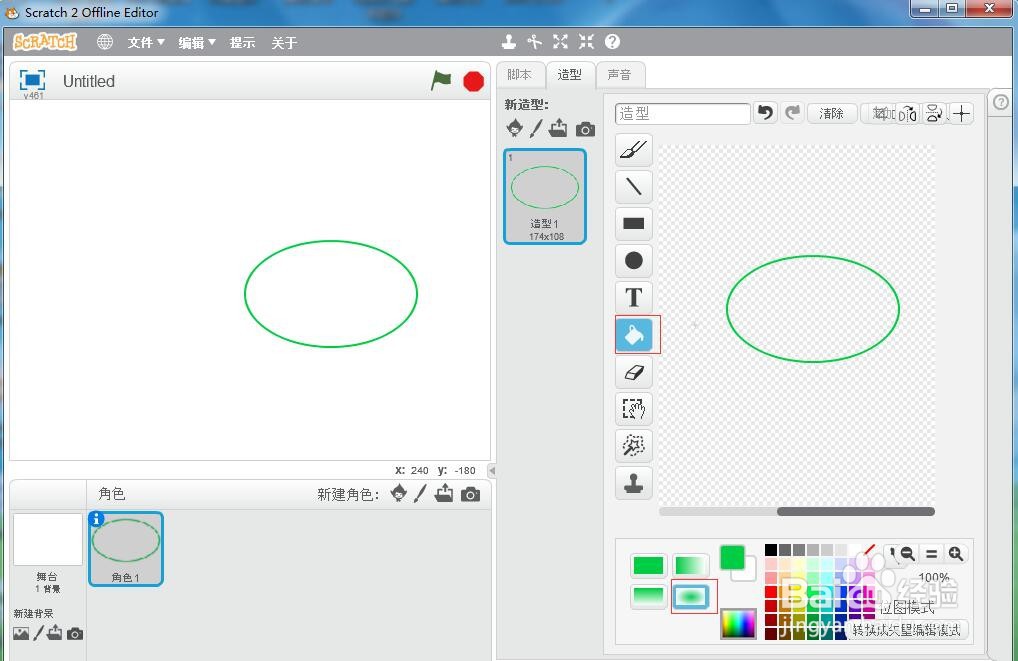This screenshot has width=1018, height=661.
Task: Paint a new backdrop
Action: 38,632
